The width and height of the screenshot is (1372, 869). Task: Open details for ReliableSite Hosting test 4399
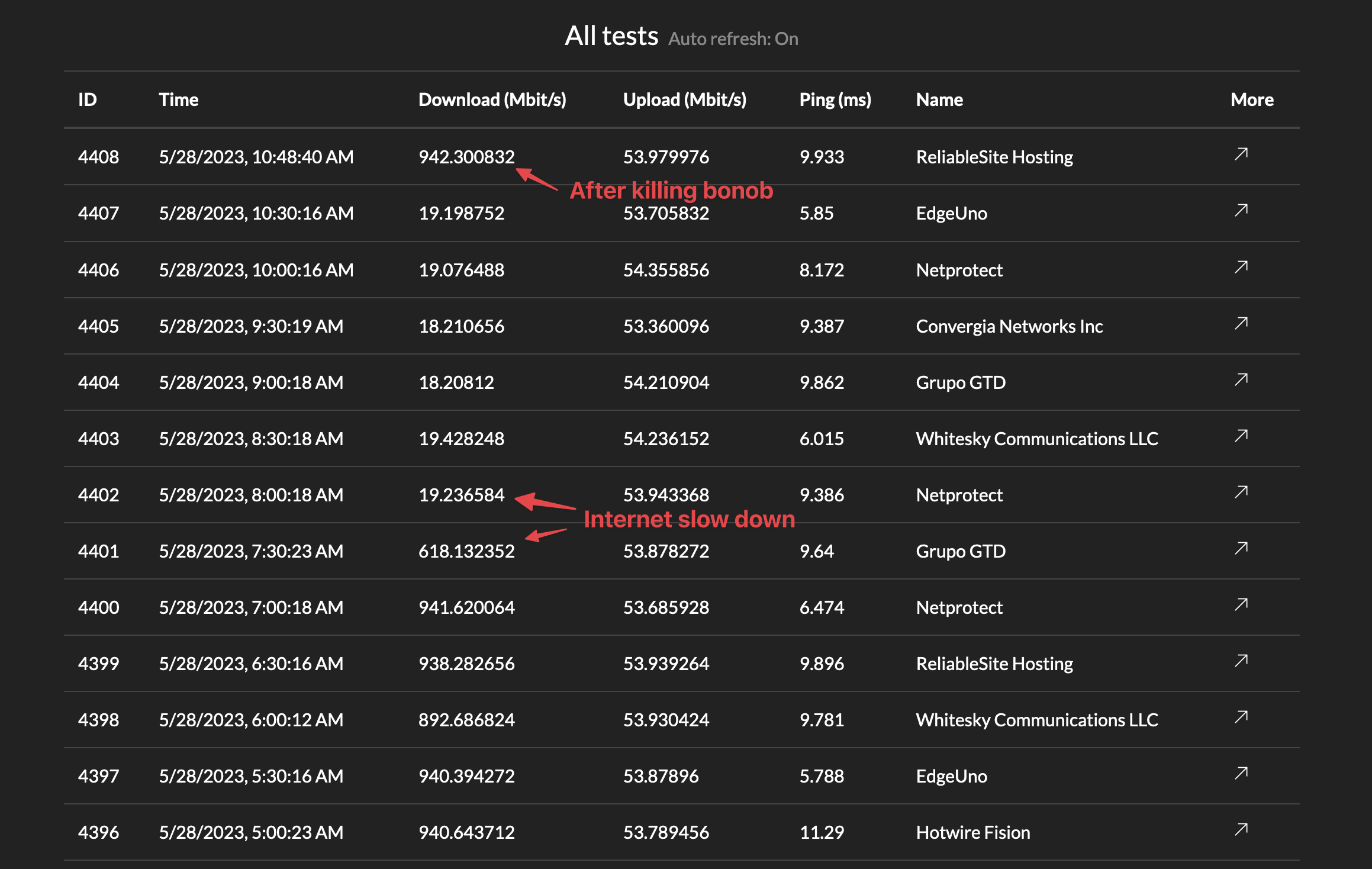(x=1240, y=661)
